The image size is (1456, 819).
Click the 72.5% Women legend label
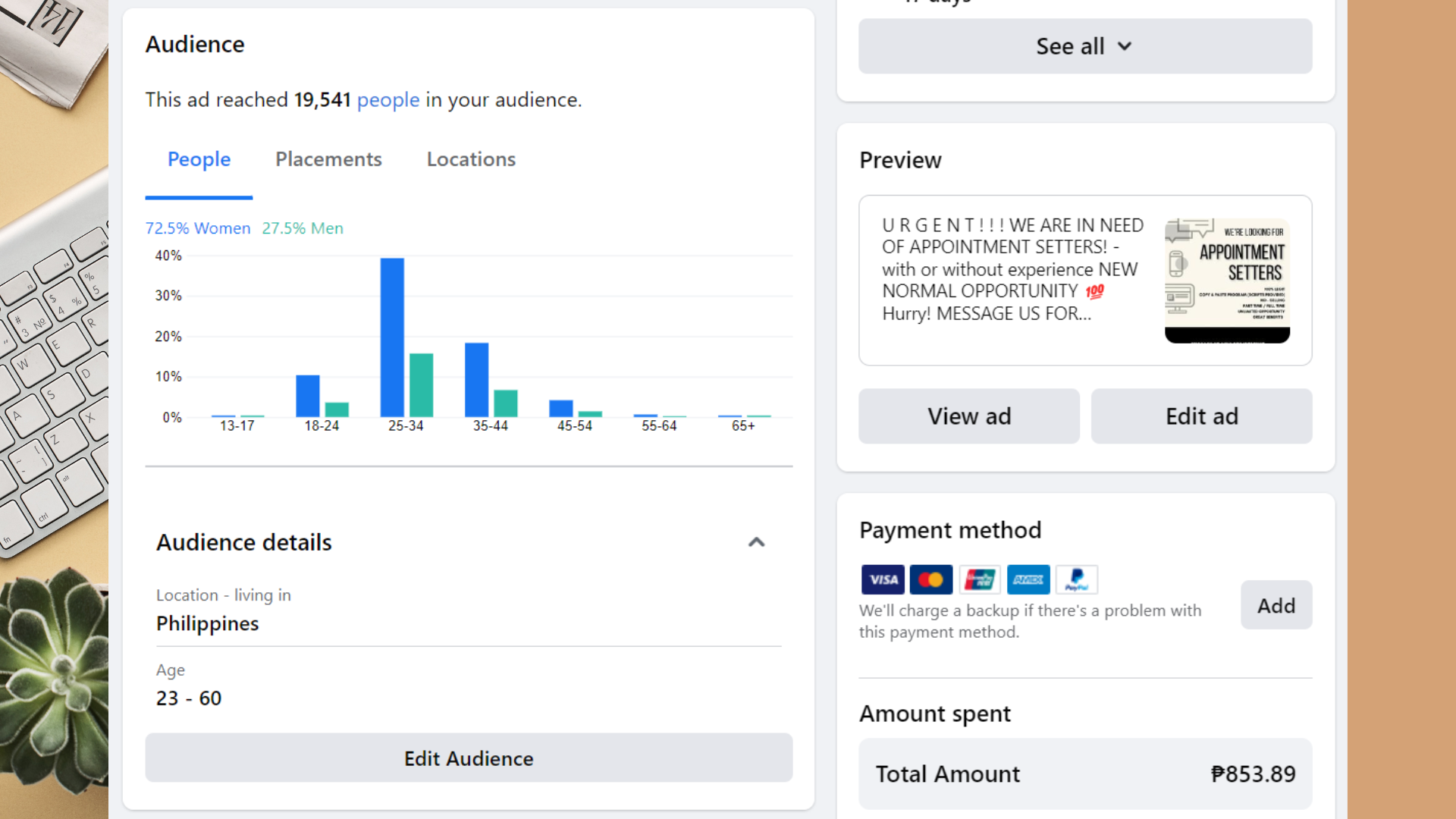[x=198, y=228]
